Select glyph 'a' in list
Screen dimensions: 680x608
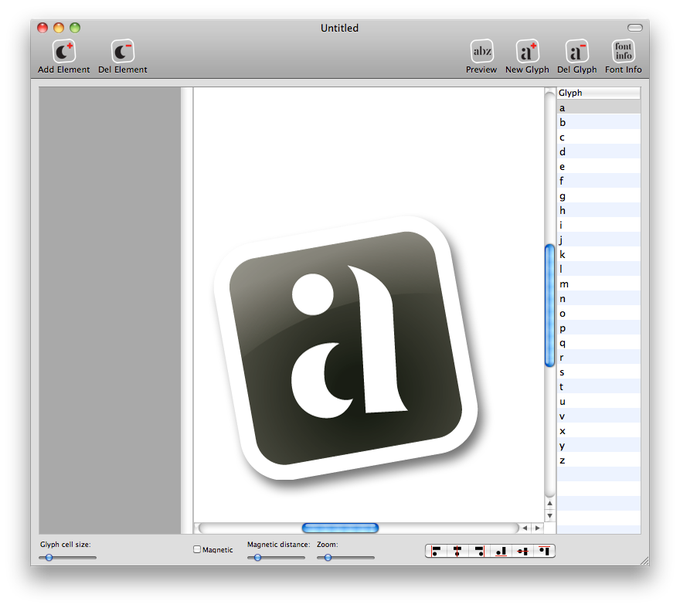point(598,108)
